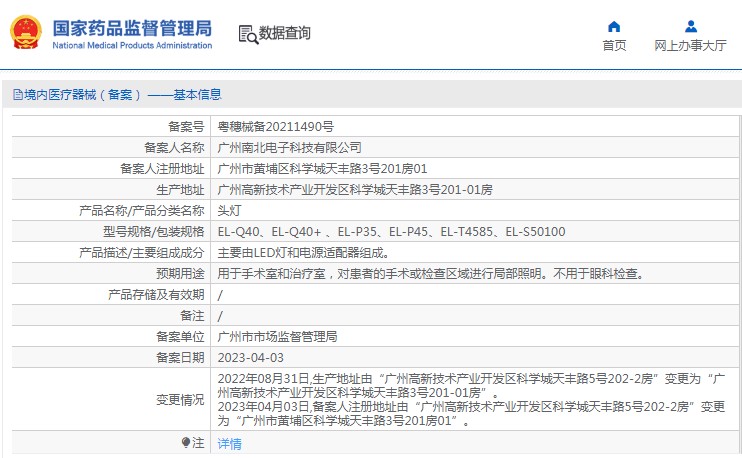Click 国家药品监督管理局 title text

coord(132,28)
